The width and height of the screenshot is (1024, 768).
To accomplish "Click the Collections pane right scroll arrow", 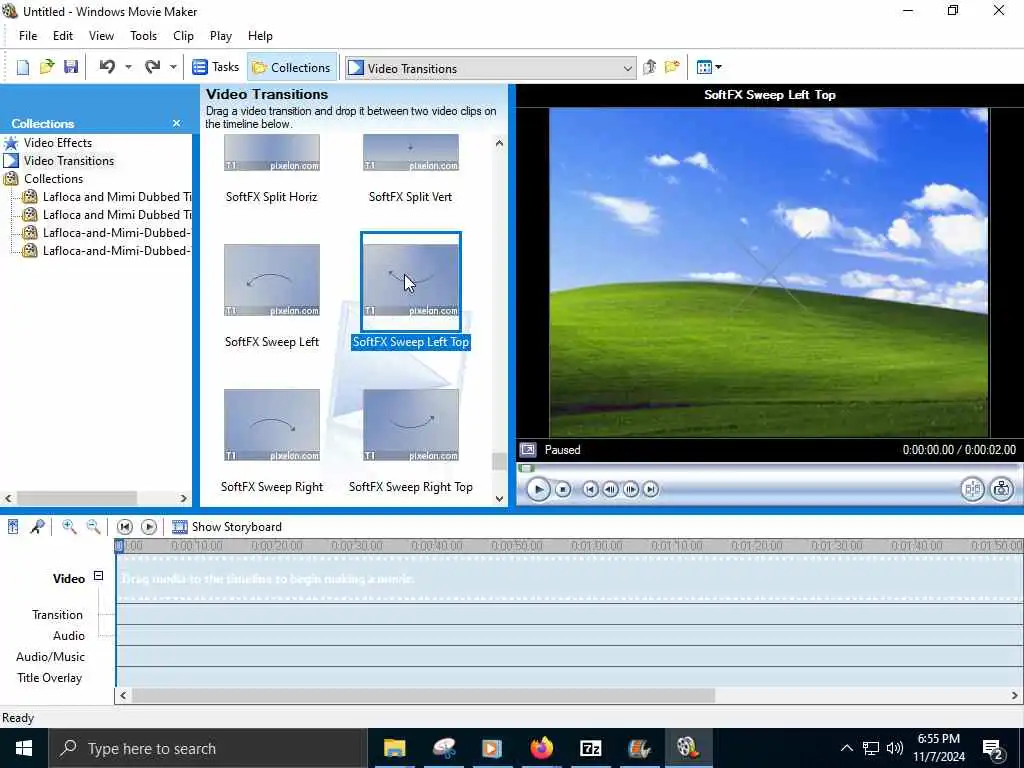I will (184, 498).
